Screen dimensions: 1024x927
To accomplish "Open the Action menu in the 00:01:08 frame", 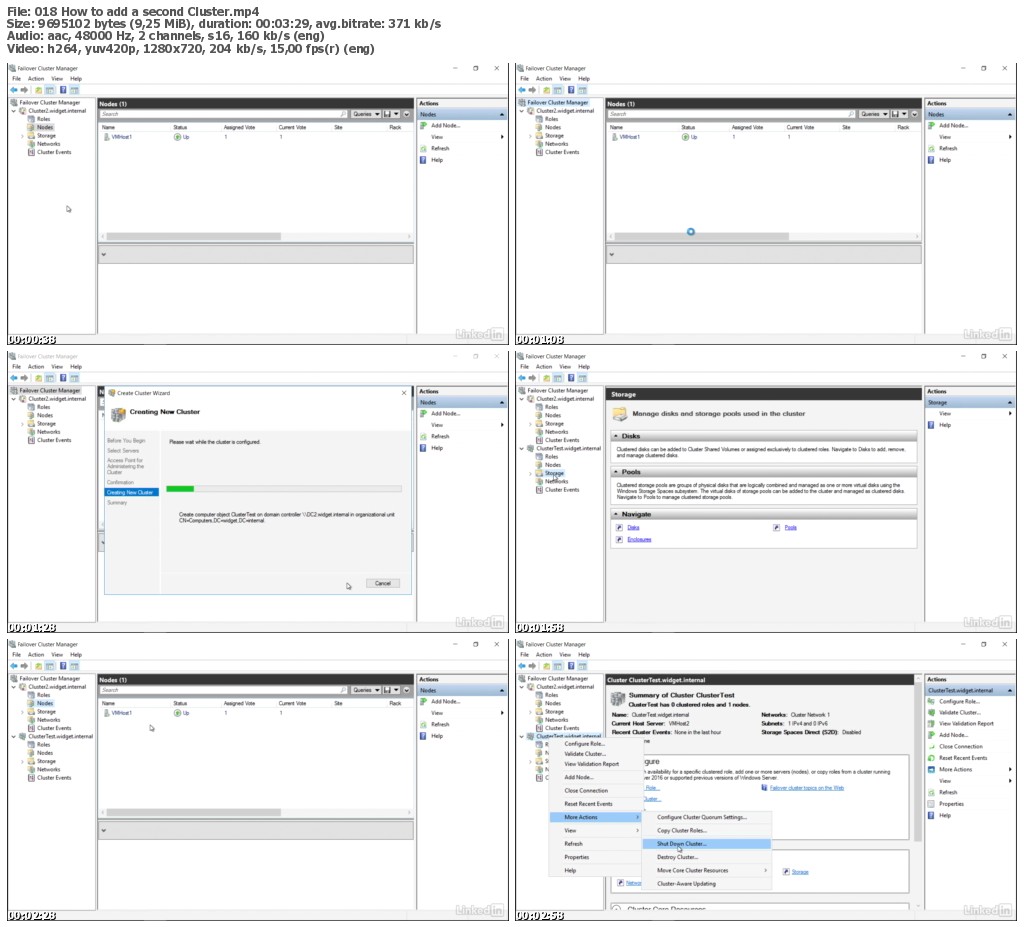I will tap(544, 78).
